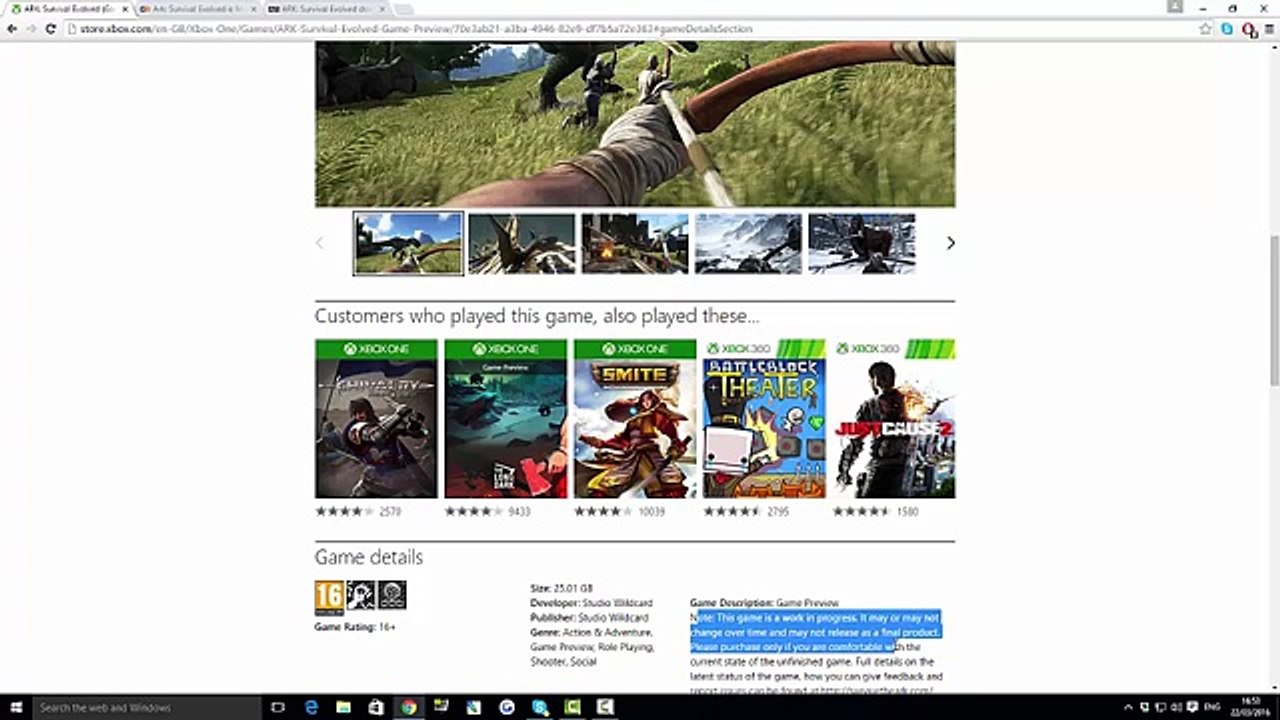Select the first screenshot thumbnail with bow
This screenshot has width=1280, height=720.
tap(408, 243)
